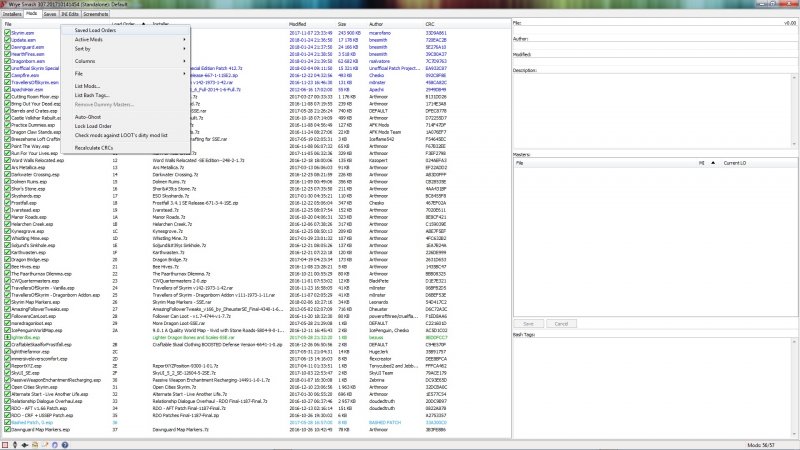Switch to the Screenshots tab

96,14
